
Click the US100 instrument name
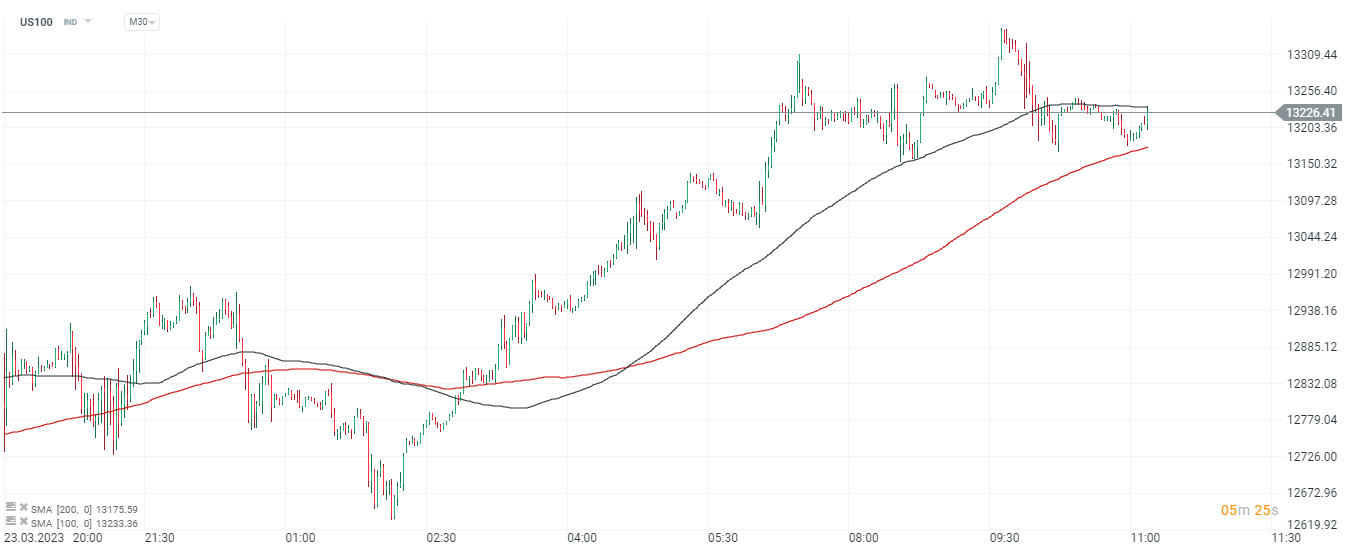pos(37,21)
